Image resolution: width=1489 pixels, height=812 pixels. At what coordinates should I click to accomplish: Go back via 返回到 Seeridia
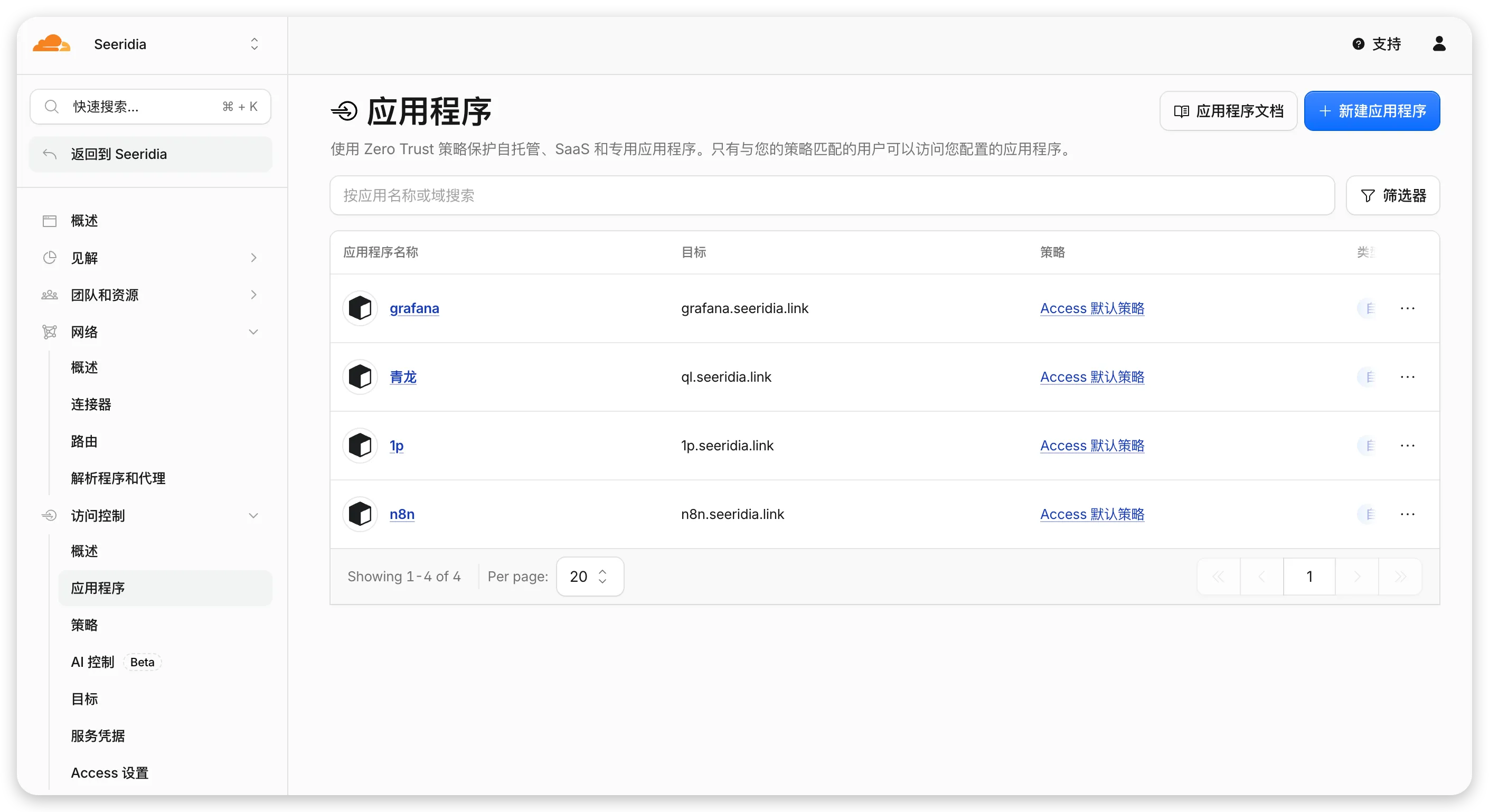point(150,154)
